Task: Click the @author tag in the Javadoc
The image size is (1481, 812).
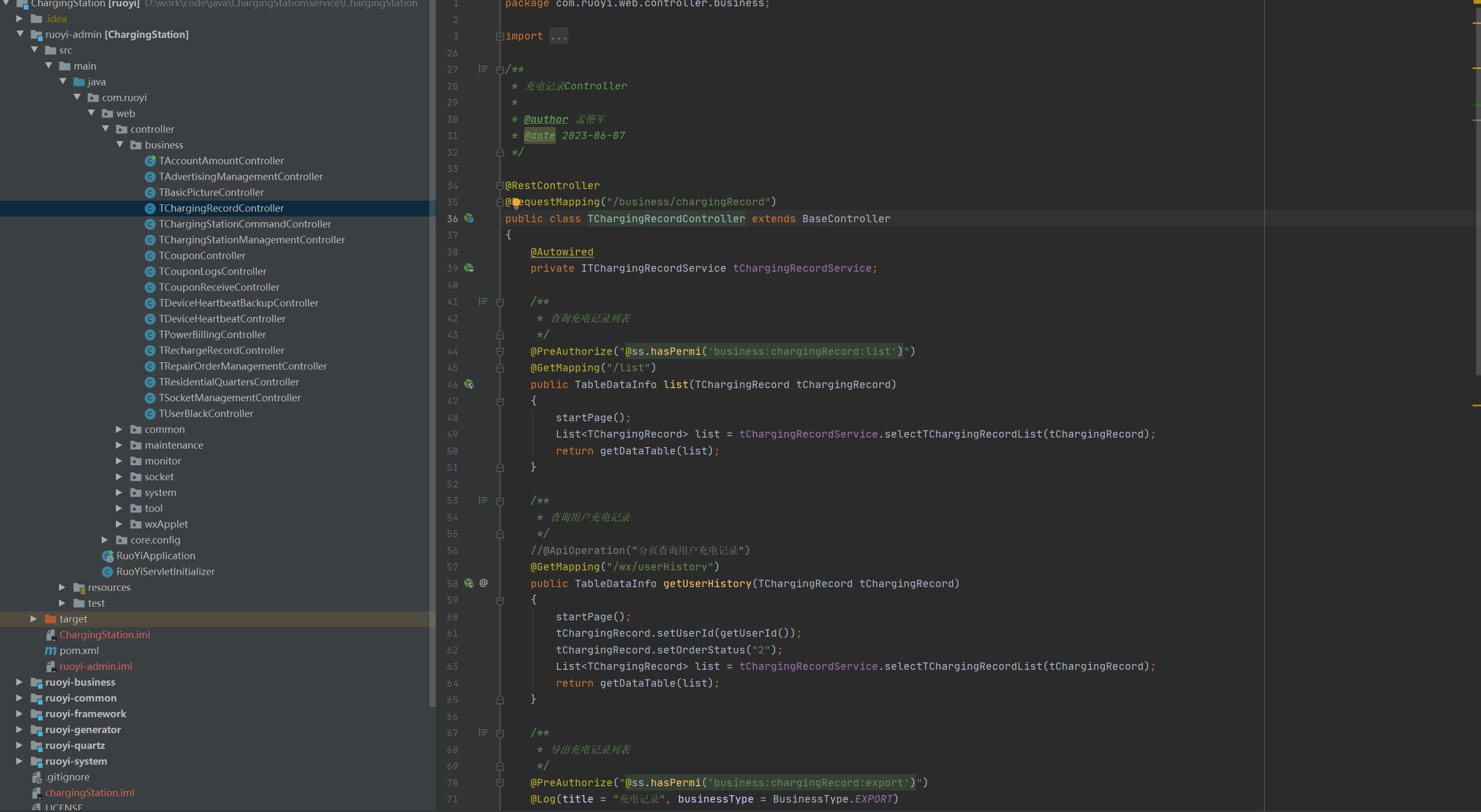Action: point(546,119)
